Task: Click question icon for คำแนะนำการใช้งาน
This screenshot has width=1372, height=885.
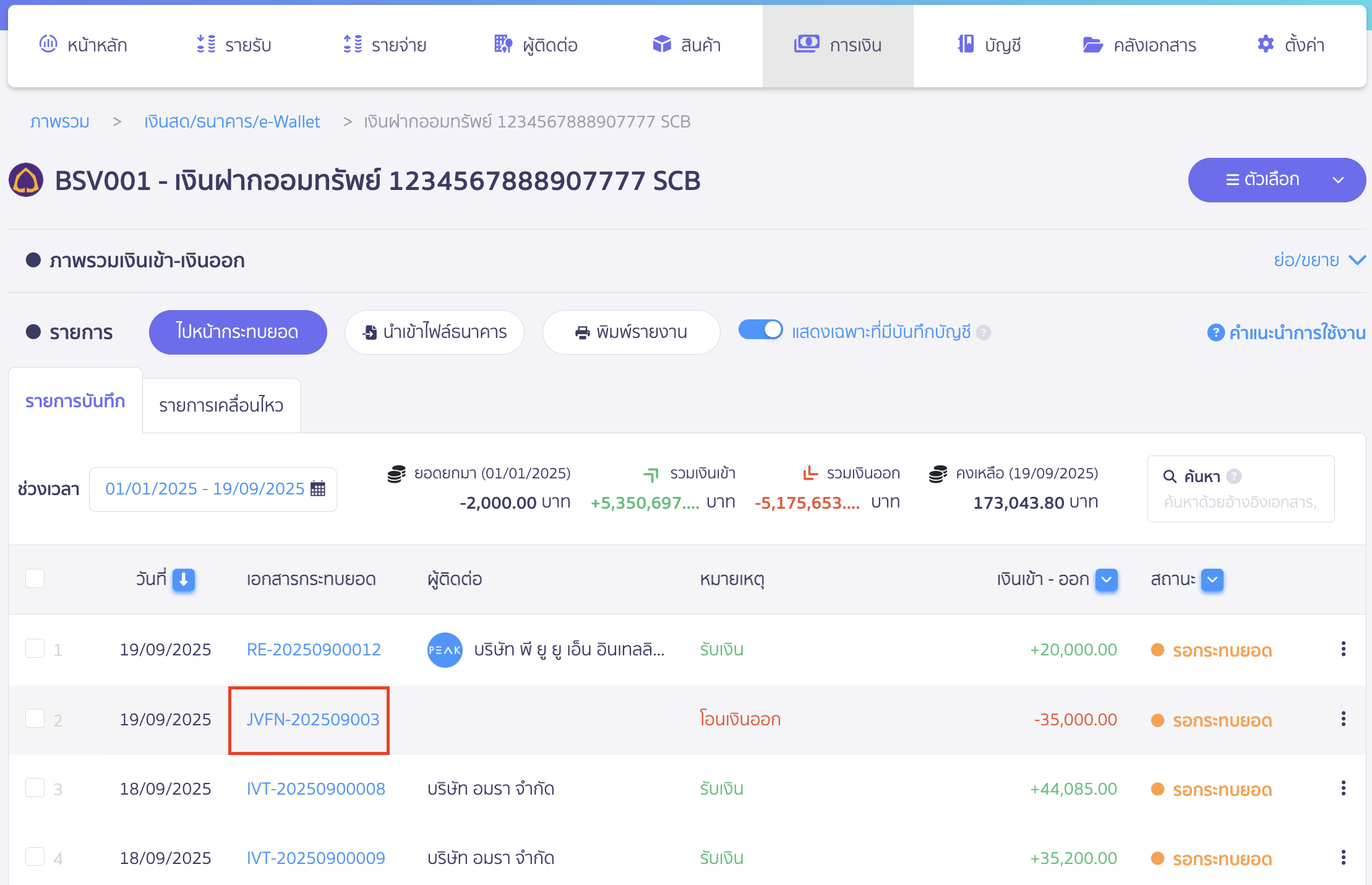Action: pyautogui.click(x=1216, y=332)
